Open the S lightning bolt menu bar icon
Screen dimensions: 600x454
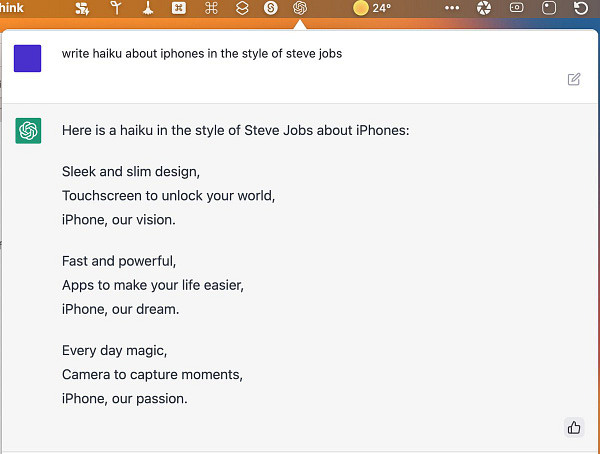(x=82, y=8)
